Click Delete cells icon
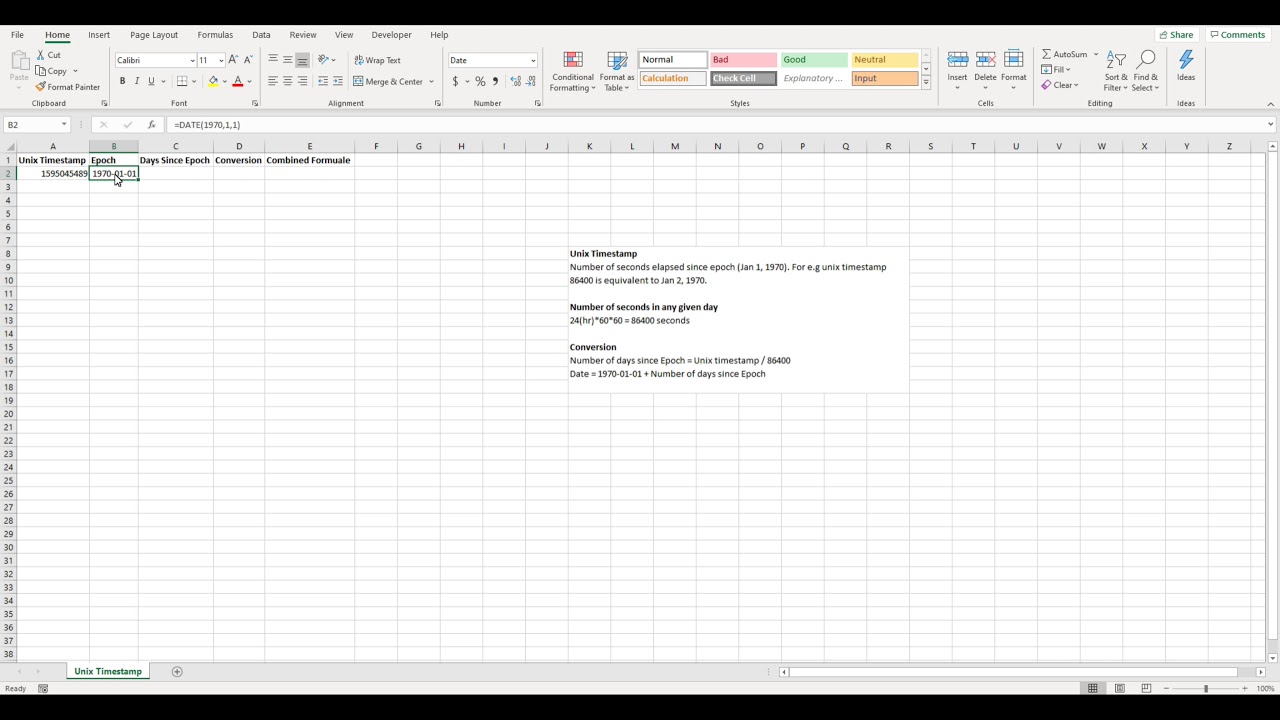 (985, 61)
